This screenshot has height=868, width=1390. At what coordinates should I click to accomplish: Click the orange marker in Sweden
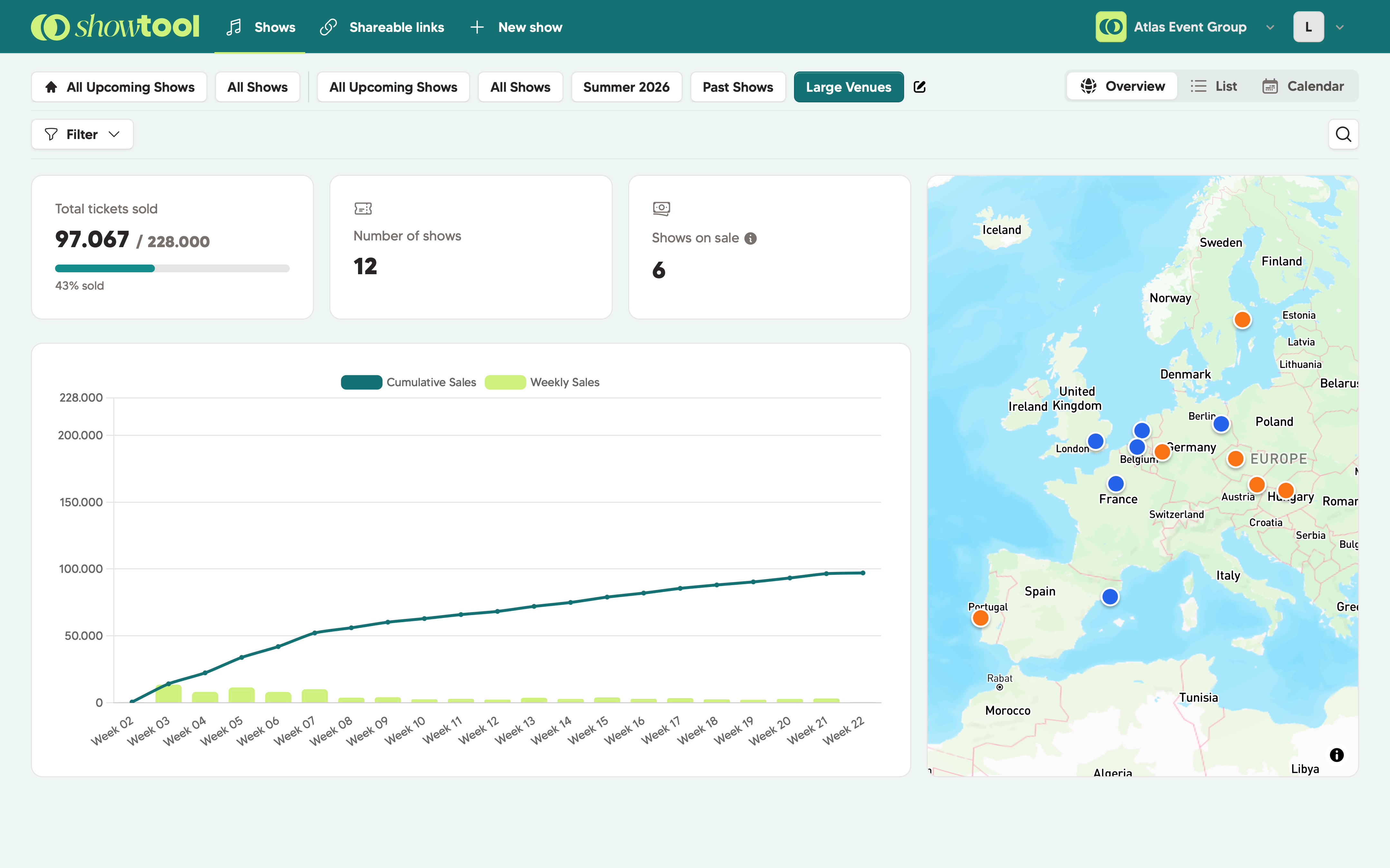pyautogui.click(x=1243, y=320)
